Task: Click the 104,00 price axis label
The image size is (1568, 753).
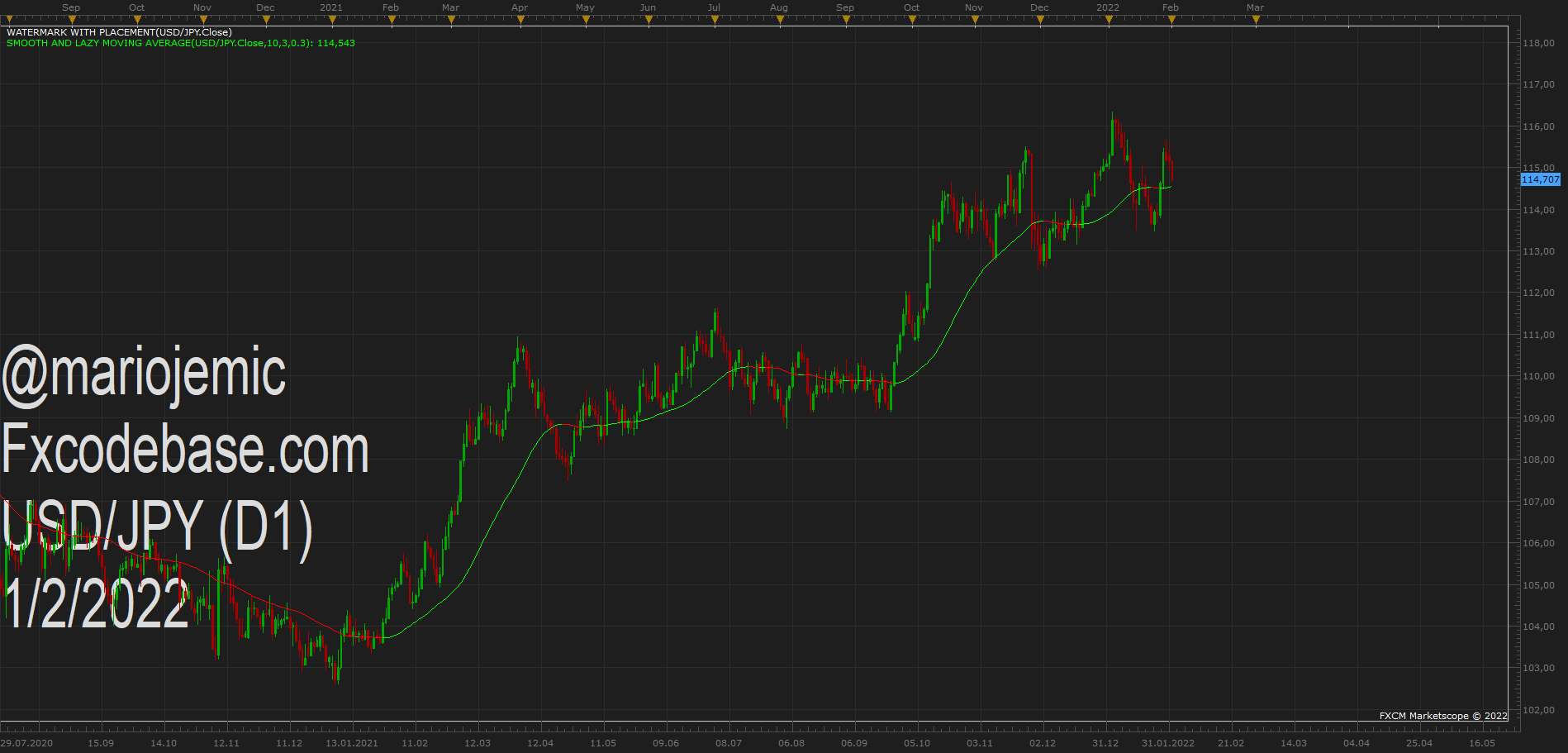Action: click(1539, 627)
